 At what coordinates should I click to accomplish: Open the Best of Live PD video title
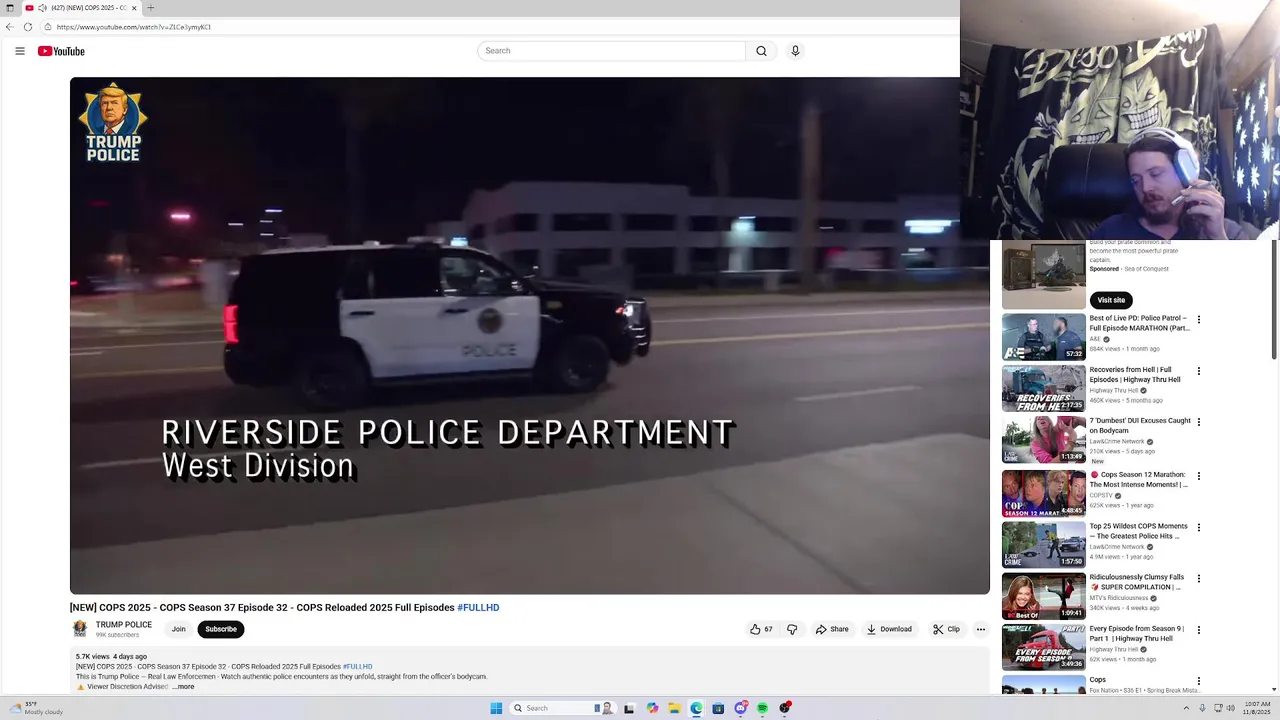click(1139, 323)
